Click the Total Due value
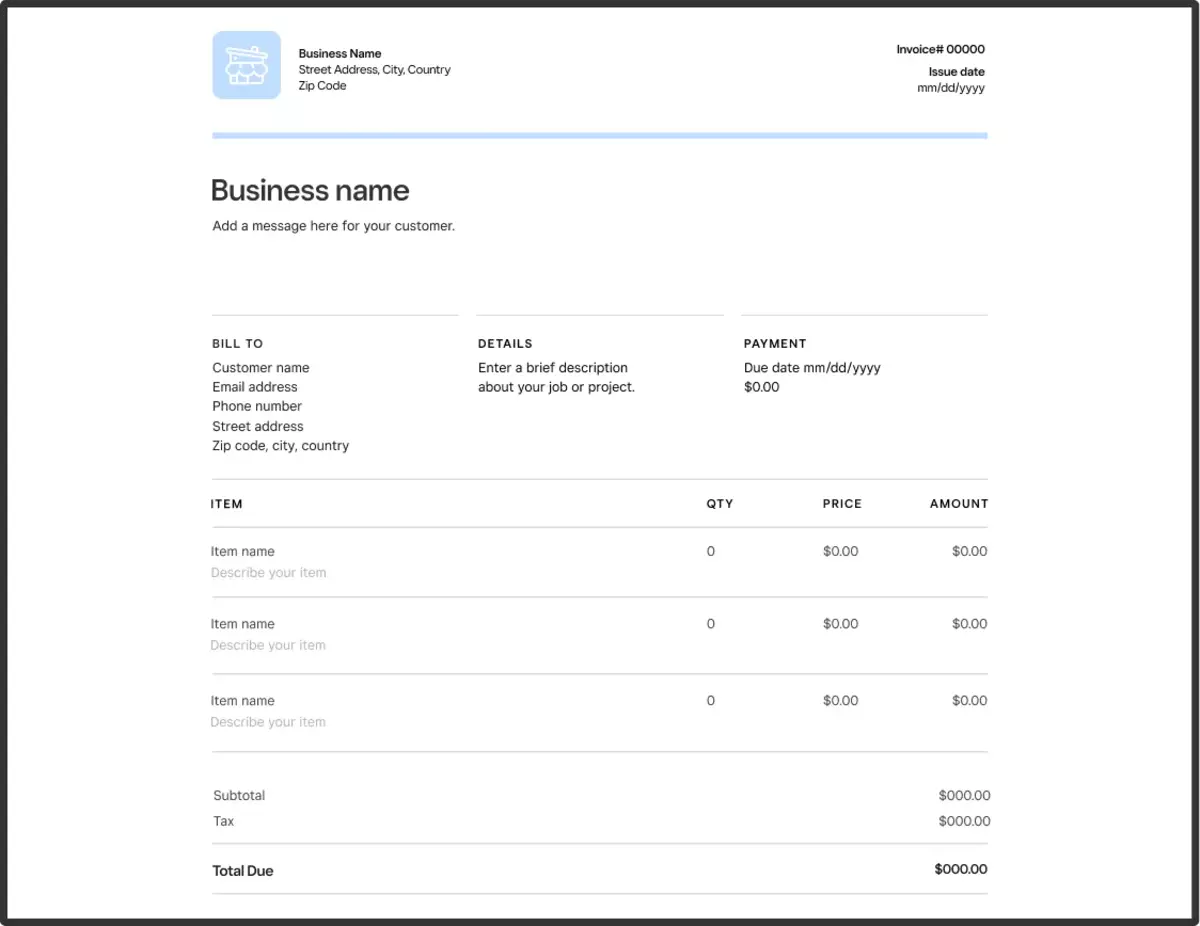 [960, 869]
